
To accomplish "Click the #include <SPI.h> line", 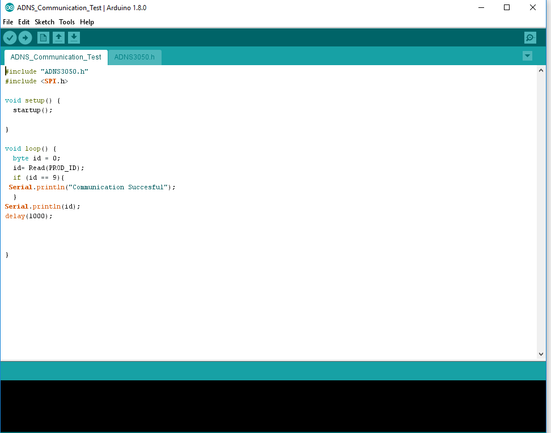I will (x=37, y=81).
